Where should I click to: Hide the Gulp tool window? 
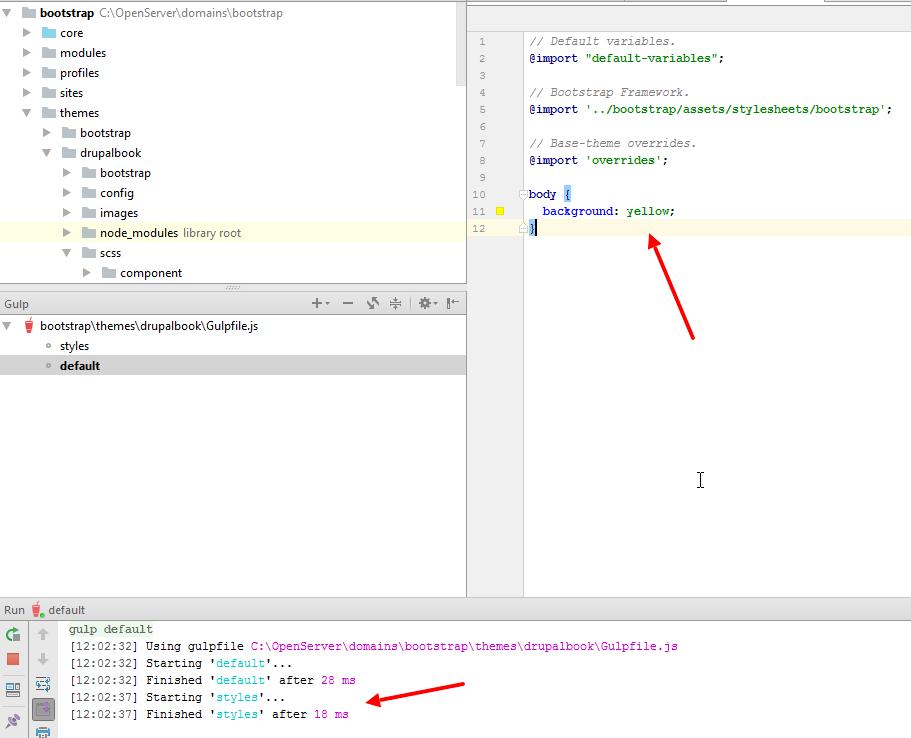pos(453,303)
